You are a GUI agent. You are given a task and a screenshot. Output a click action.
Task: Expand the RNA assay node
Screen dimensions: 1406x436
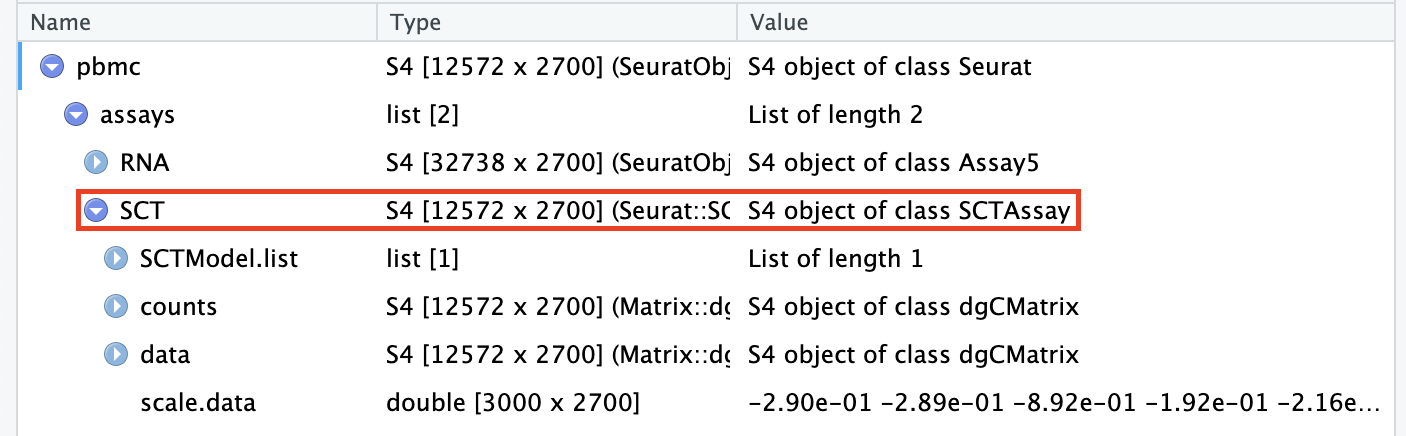(x=96, y=163)
